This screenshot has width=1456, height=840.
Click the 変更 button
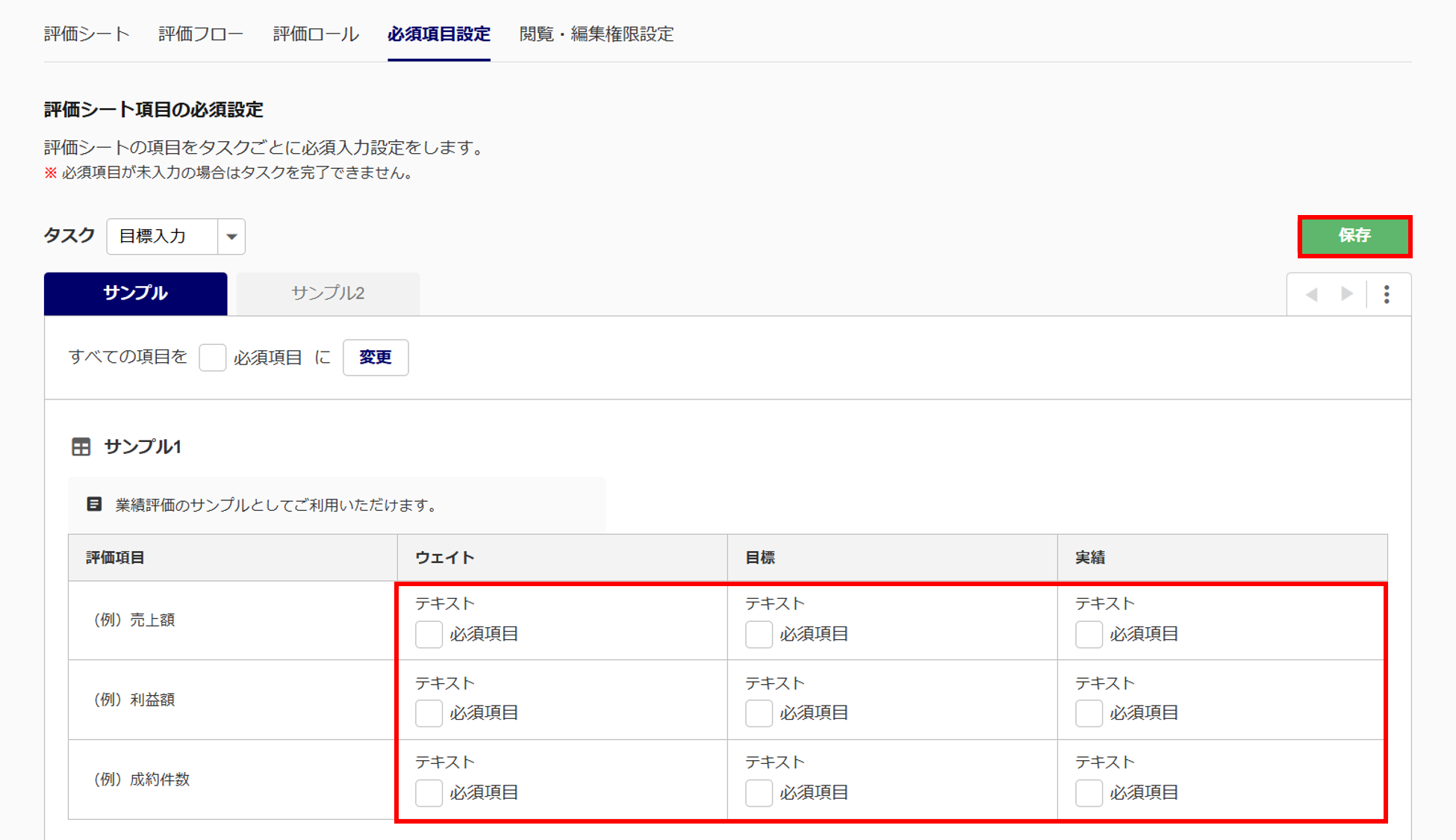click(x=376, y=358)
